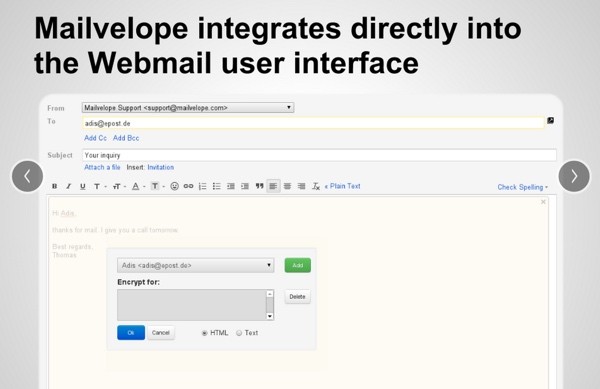
Task: Insert a numbered list
Action: click(202, 186)
